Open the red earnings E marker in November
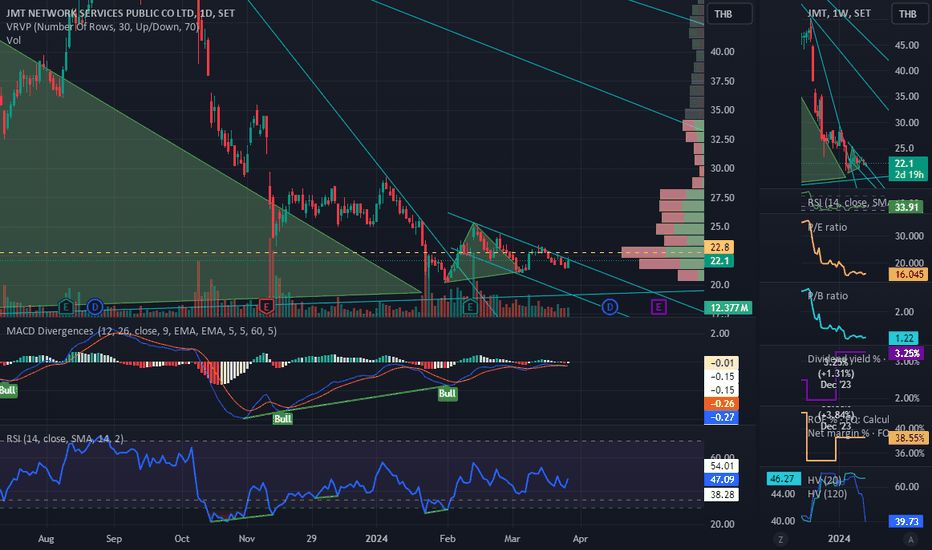The height and width of the screenshot is (550, 932). point(266,307)
